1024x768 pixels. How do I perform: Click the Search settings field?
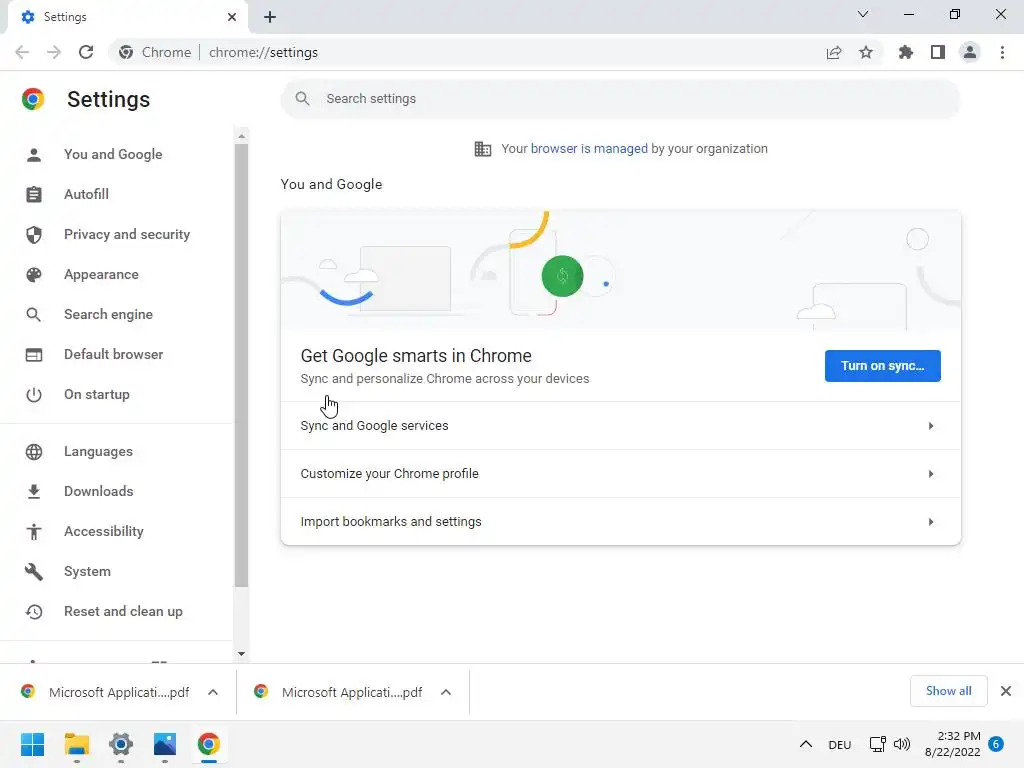click(x=620, y=99)
